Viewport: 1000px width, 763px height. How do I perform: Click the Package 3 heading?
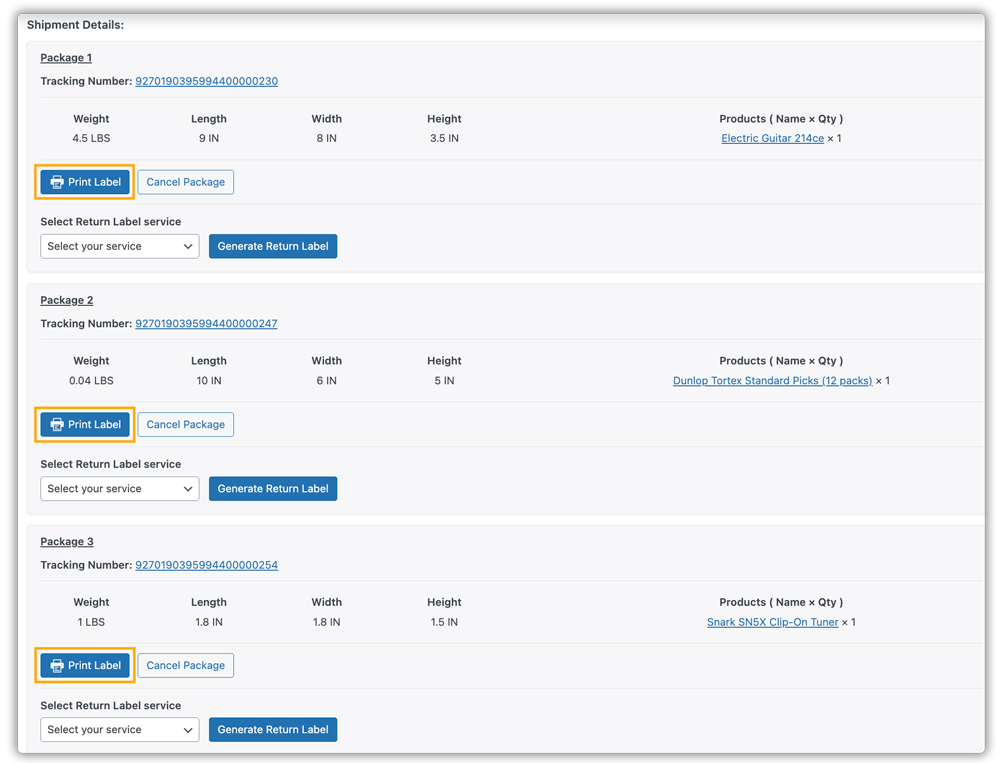pyautogui.click(x=67, y=542)
